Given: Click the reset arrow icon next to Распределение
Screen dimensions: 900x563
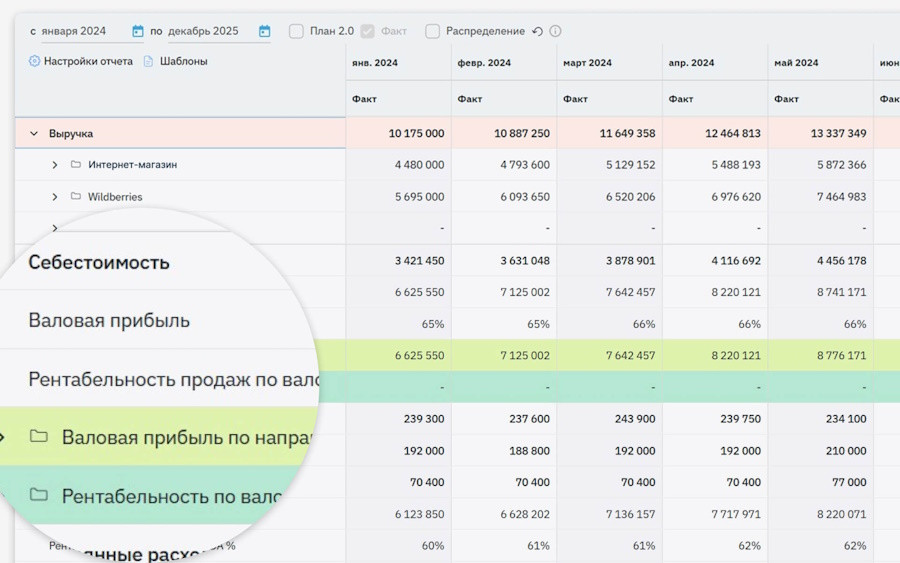Looking at the screenshot, I should tap(537, 31).
